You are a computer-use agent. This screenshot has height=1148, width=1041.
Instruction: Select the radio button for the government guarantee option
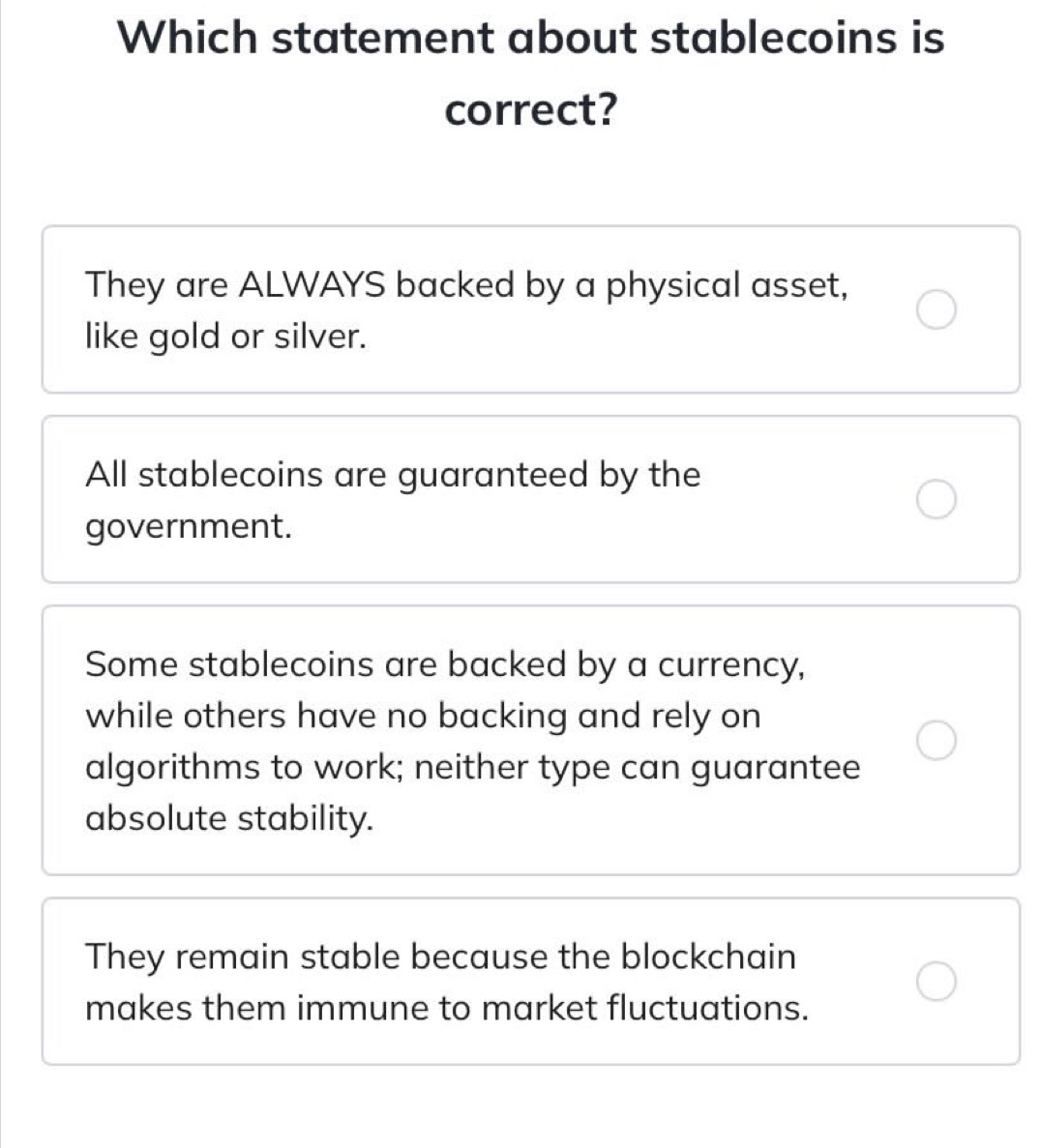click(x=937, y=499)
